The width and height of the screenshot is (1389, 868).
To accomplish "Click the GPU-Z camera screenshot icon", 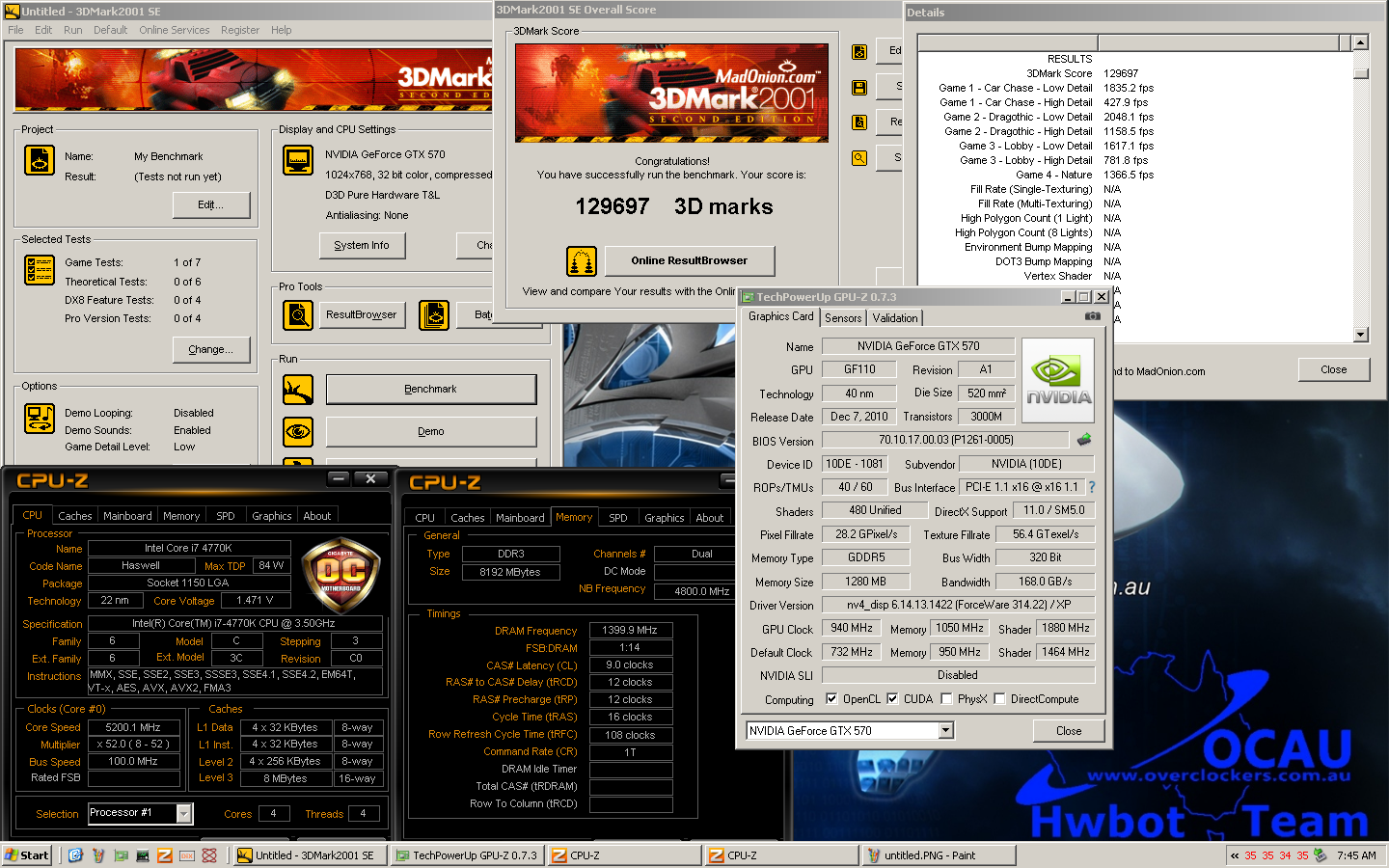I will pyautogui.click(x=1092, y=315).
